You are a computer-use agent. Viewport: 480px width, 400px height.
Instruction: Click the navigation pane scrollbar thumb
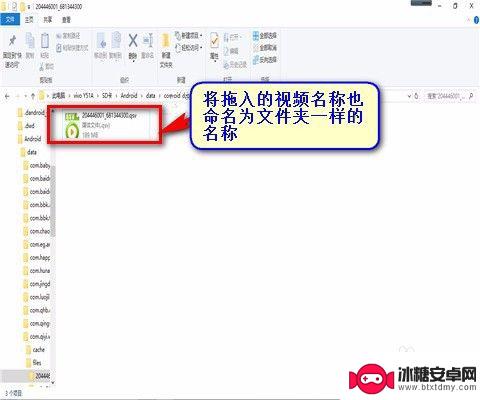53,200
